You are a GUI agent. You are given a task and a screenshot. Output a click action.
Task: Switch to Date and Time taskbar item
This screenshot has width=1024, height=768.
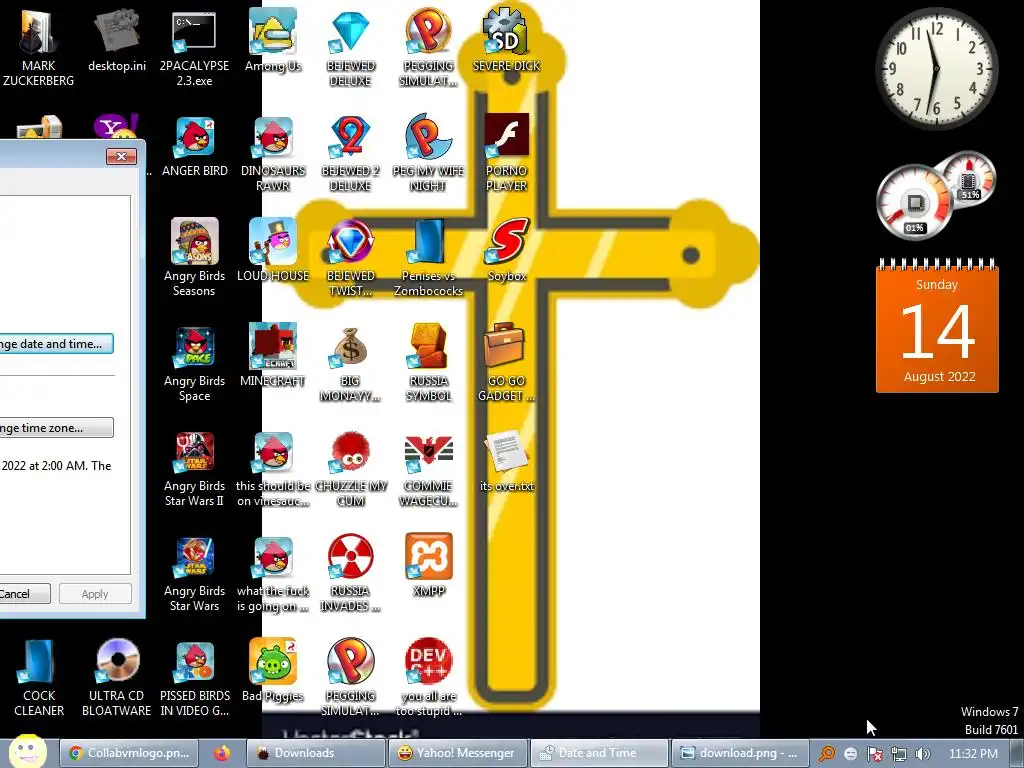[600, 753]
